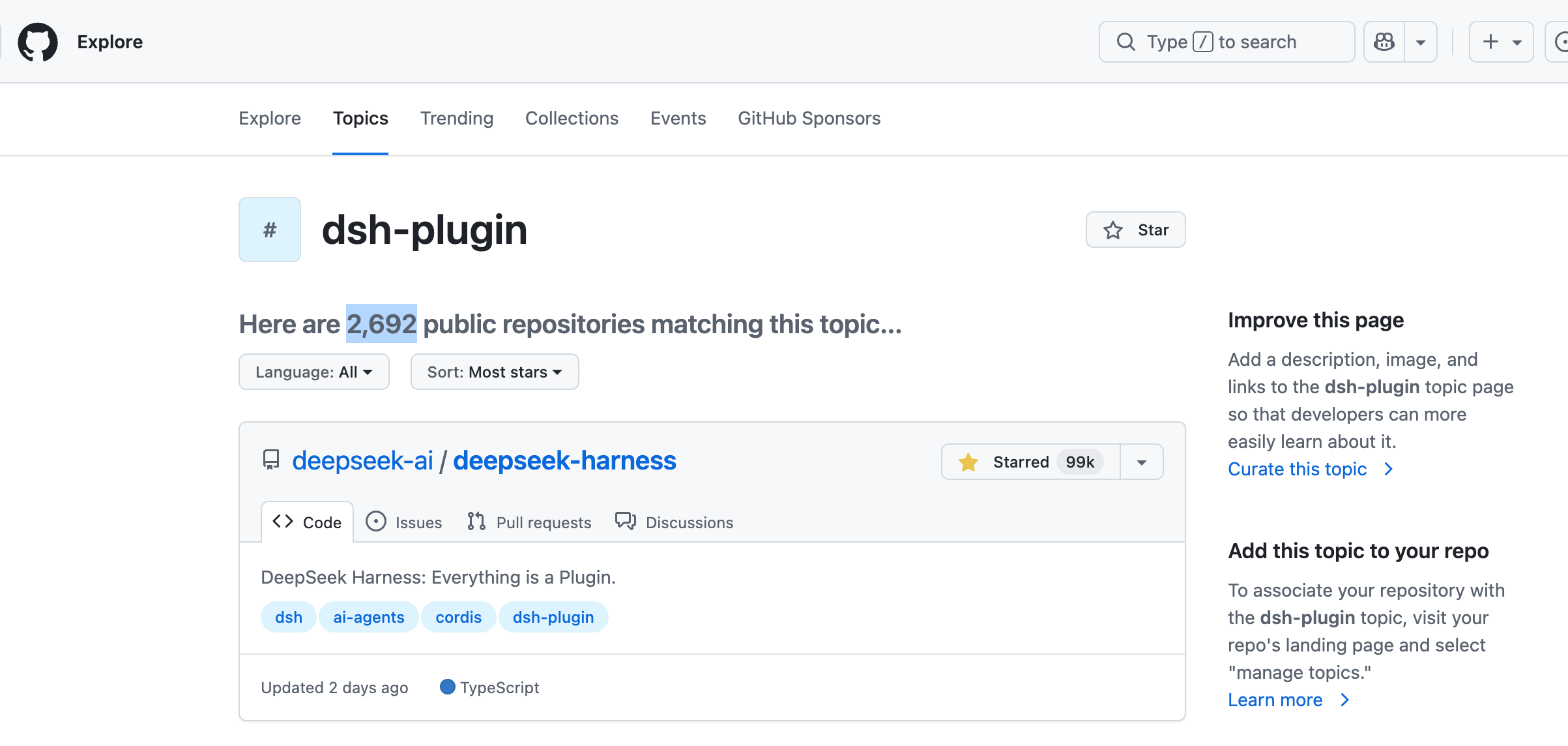The height and width of the screenshot is (746, 1568).
Task: Go to the Explore nav tab
Action: pyautogui.click(x=270, y=118)
